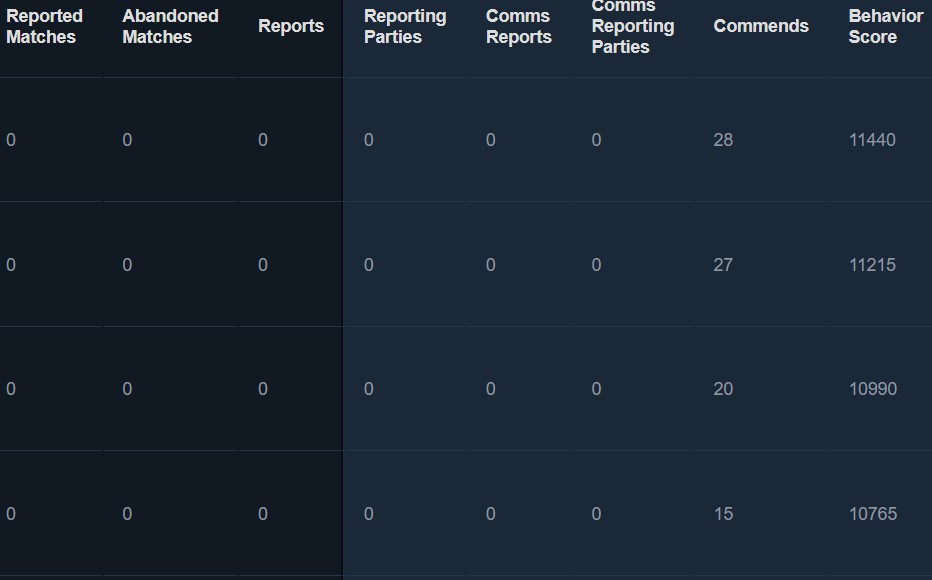The height and width of the screenshot is (580, 932).
Task: Click Reports cell in 11440 row
Action: coord(263,140)
